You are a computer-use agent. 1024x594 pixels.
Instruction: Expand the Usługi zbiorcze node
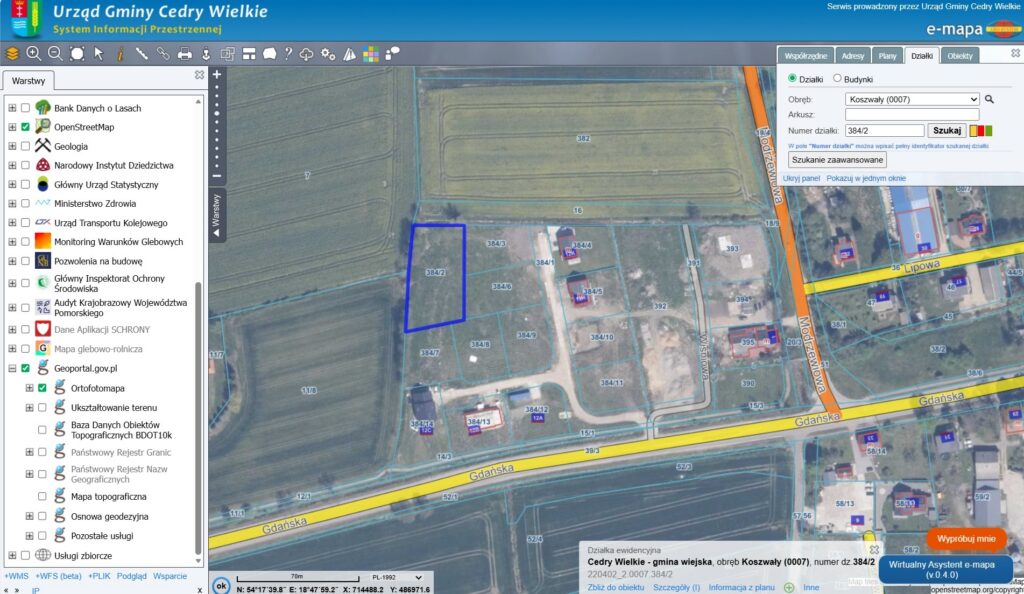coord(12,555)
